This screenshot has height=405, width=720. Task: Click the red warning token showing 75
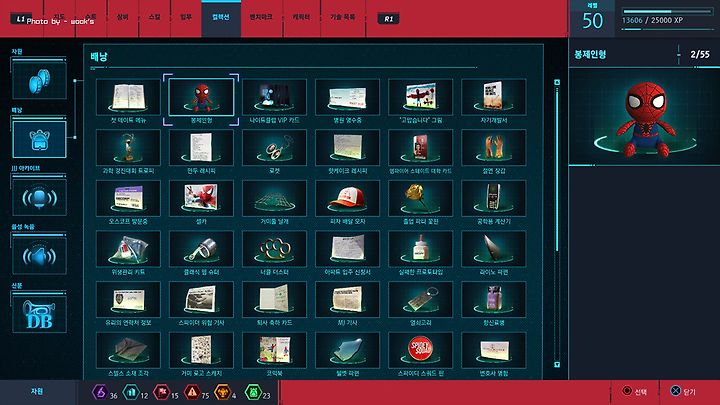[x=192, y=392]
